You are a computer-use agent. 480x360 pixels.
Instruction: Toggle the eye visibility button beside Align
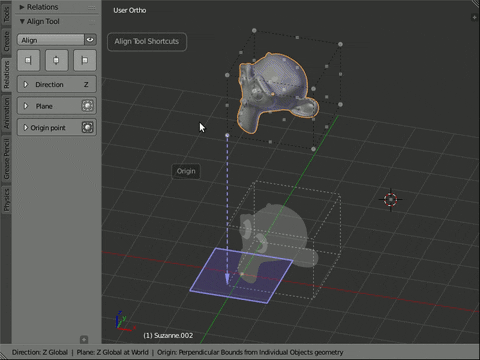click(x=90, y=40)
